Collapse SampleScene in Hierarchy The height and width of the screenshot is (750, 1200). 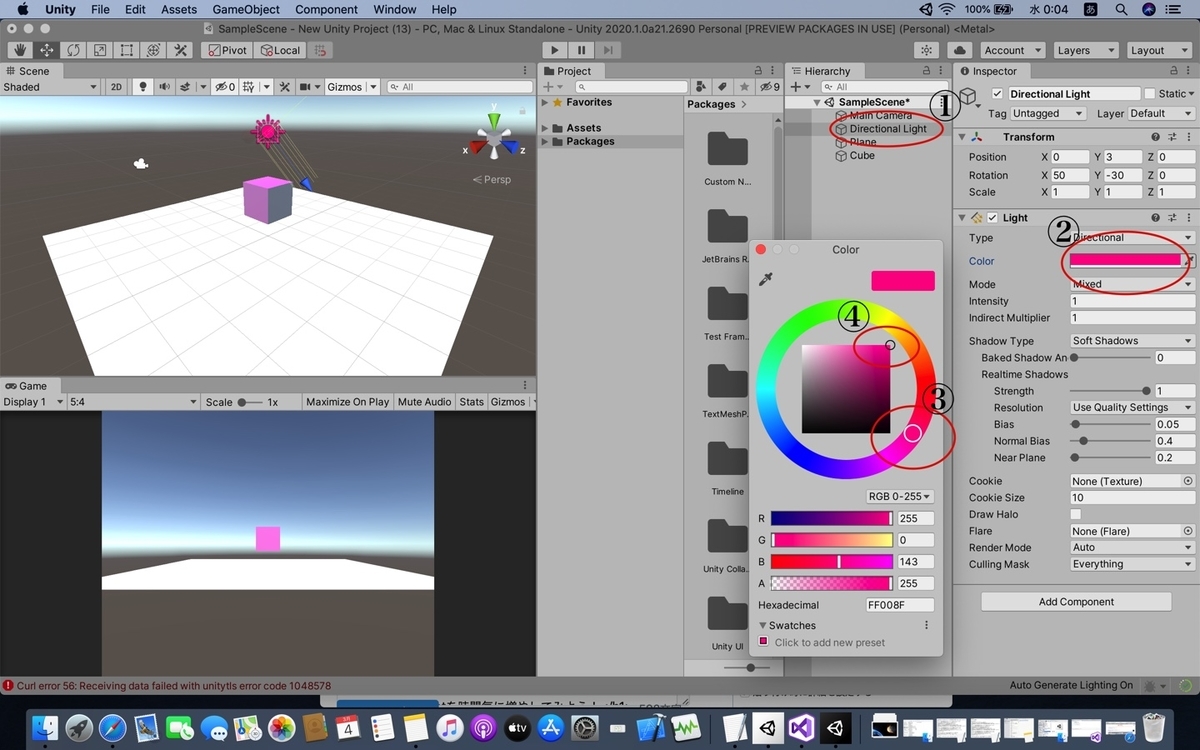coord(816,102)
